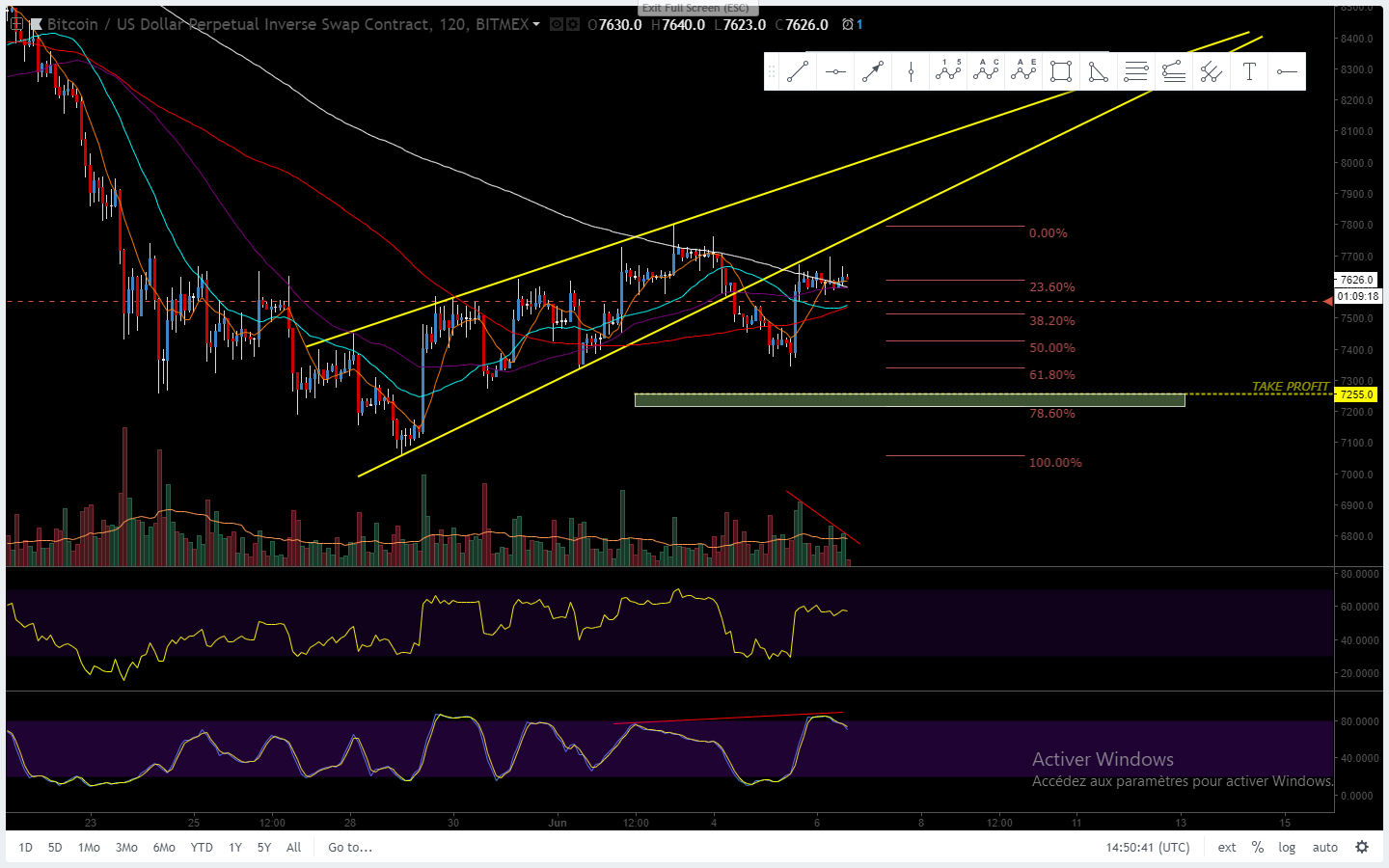Select the Triangle shape tool
The width and height of the screenshot is (1389, 868).
point(1099,71)
